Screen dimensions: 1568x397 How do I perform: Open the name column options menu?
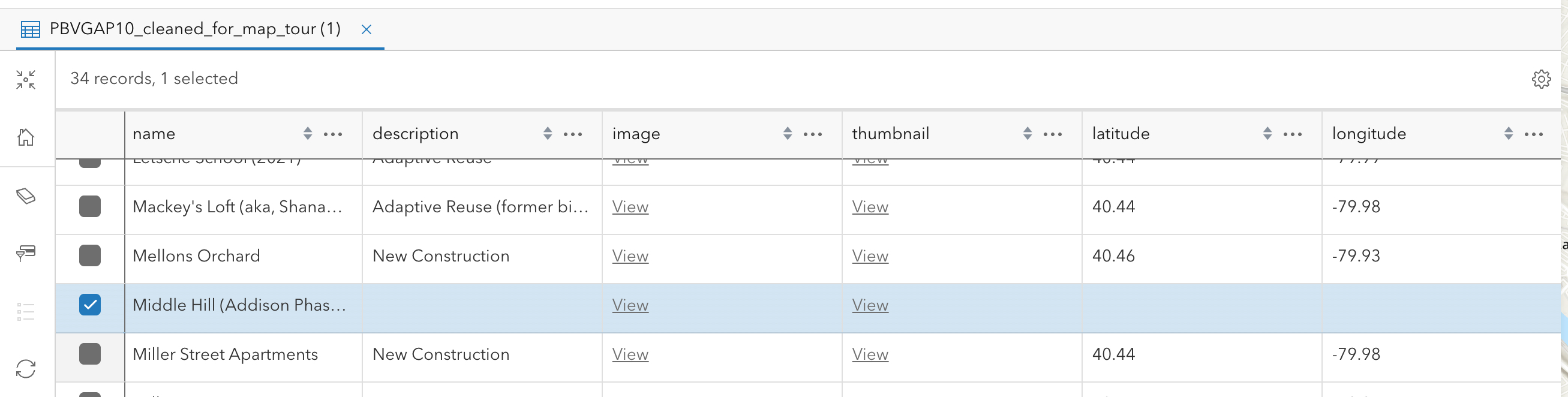333,134
